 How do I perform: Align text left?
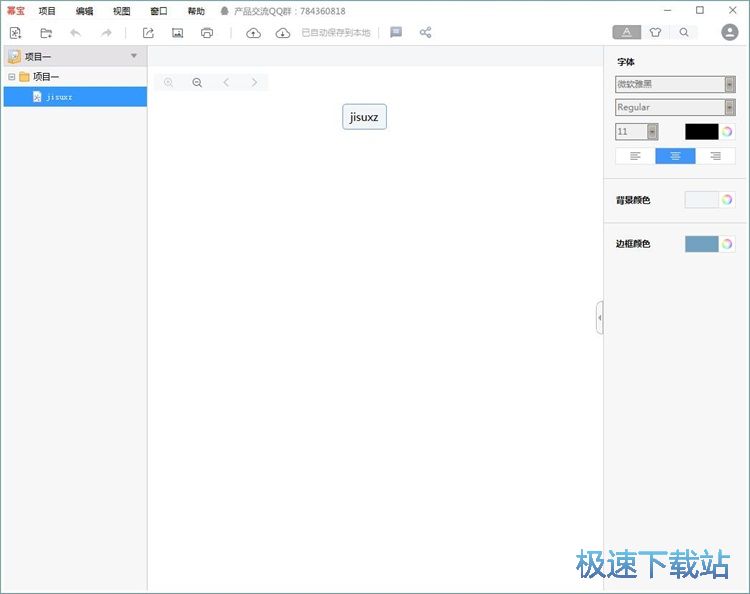pyautogui.click(x=635, y=156)
